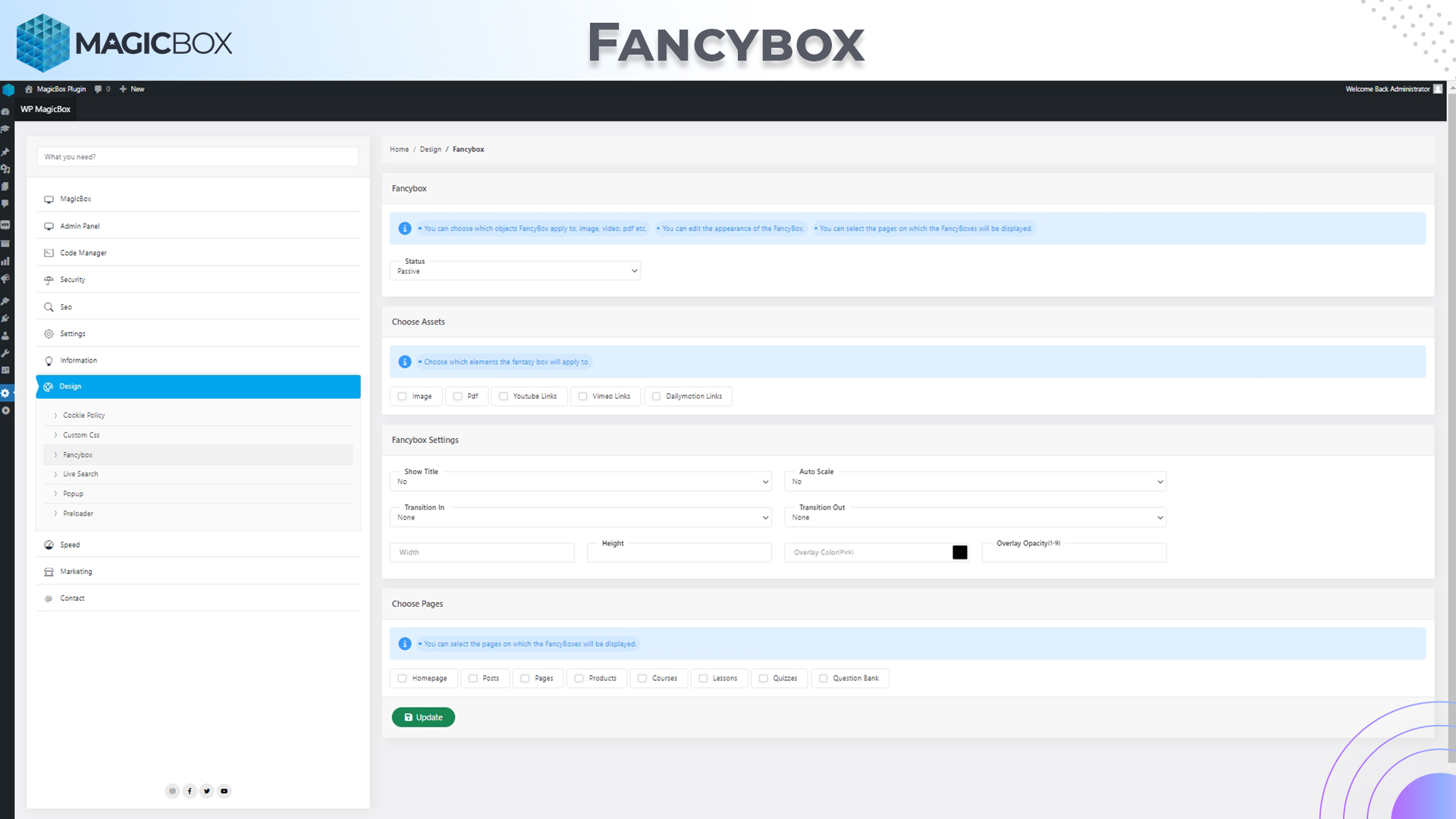Click the MagicBox Plugin site link
Screen dimensions: 1456x819
(61, 89)
